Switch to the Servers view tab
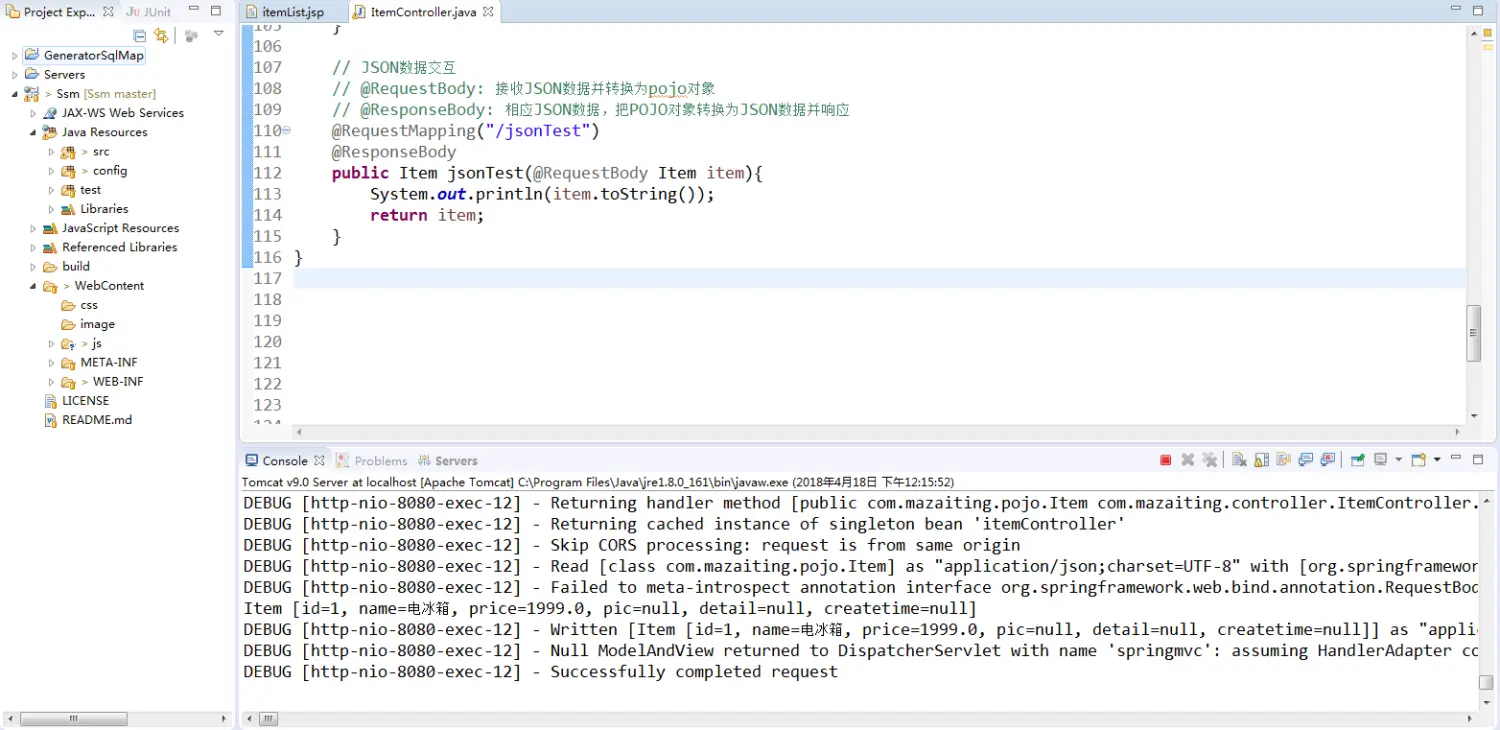Image resolution: width=1500 pixels, height=730 pixels. [x=448, y=461]
